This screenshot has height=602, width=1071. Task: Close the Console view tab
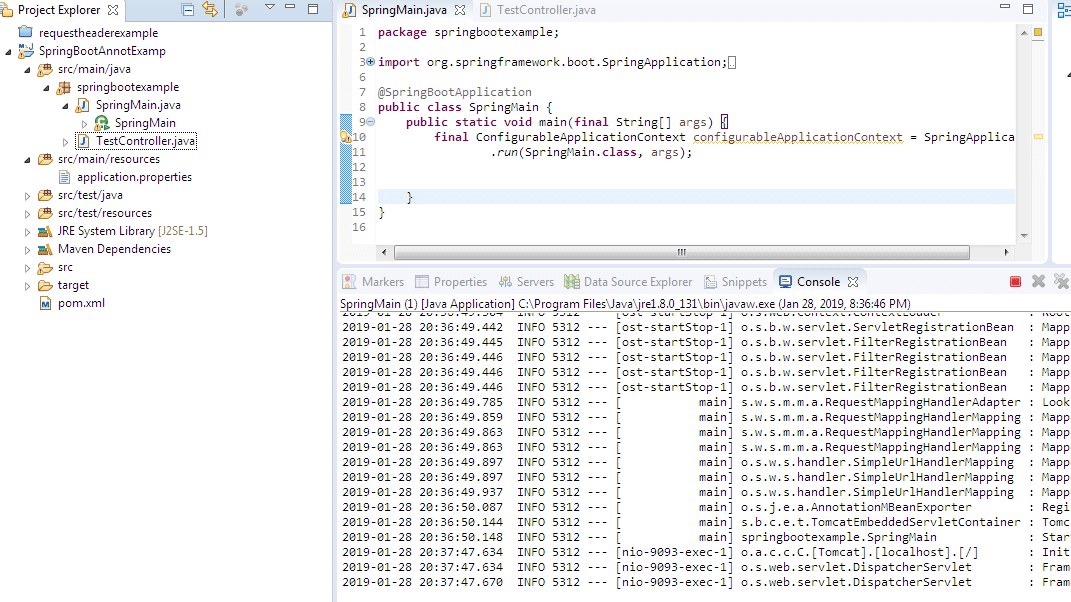click(853, 282)
